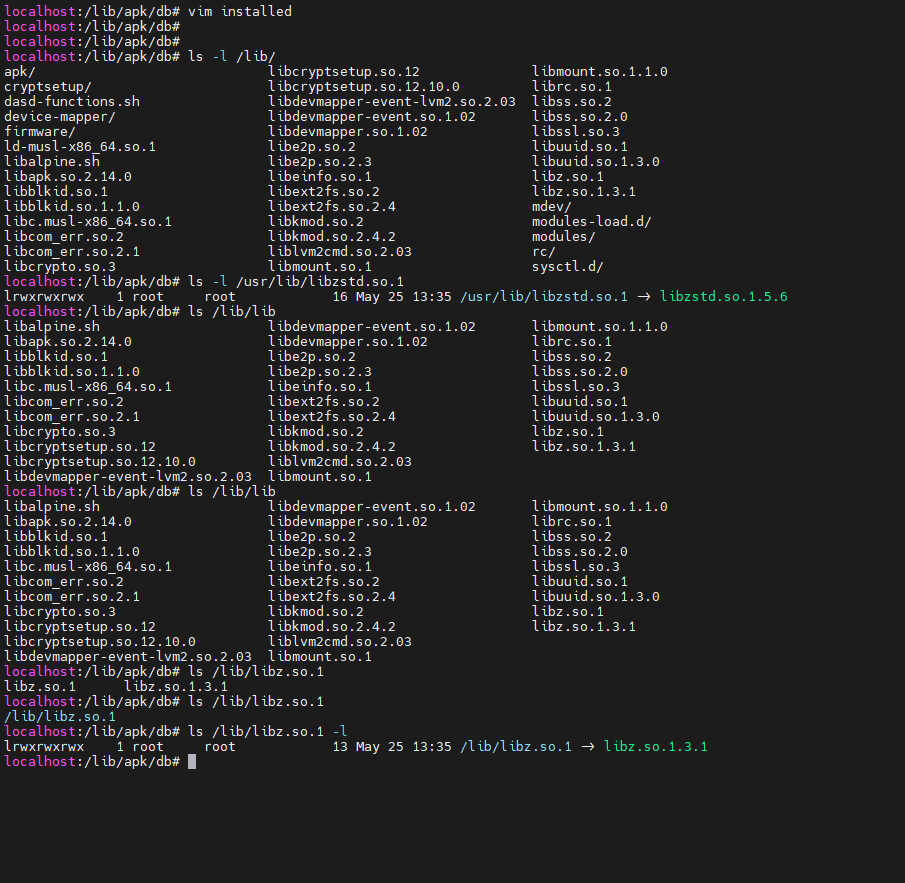Click the terminal cursor block at the prompt
Screen dimensions: 905x883
[x=192, y=762]
